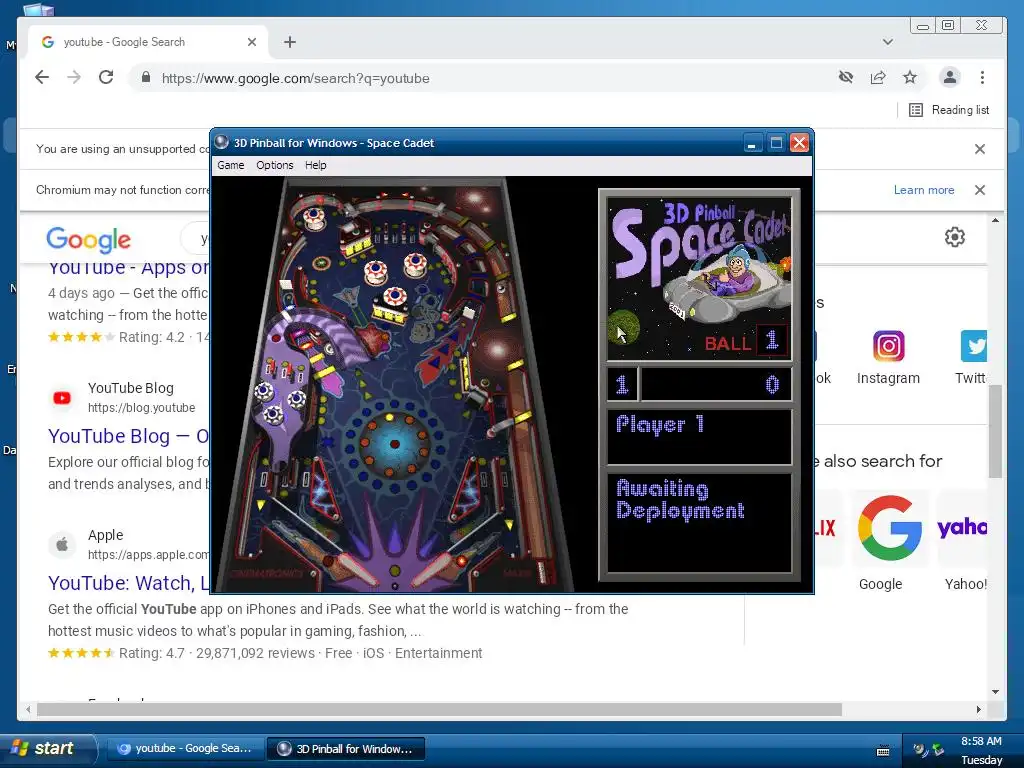Viewport: 1024px width, 768px height.
Task: Go forward in Chromium browser
Action: (74, 78)
